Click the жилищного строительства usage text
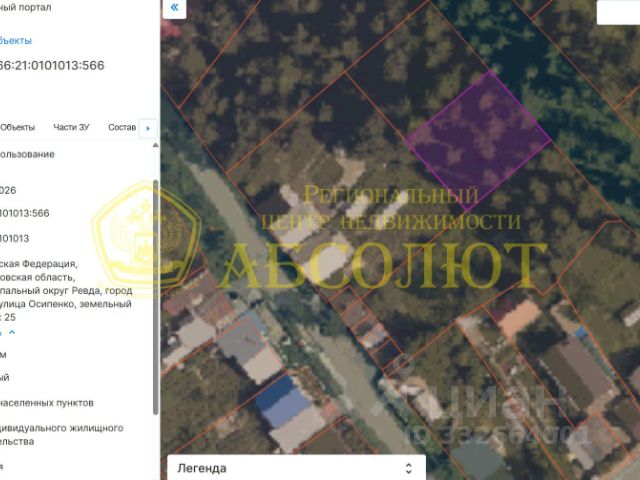The height and width of the screenshot is (480, 640). point(62,435)
